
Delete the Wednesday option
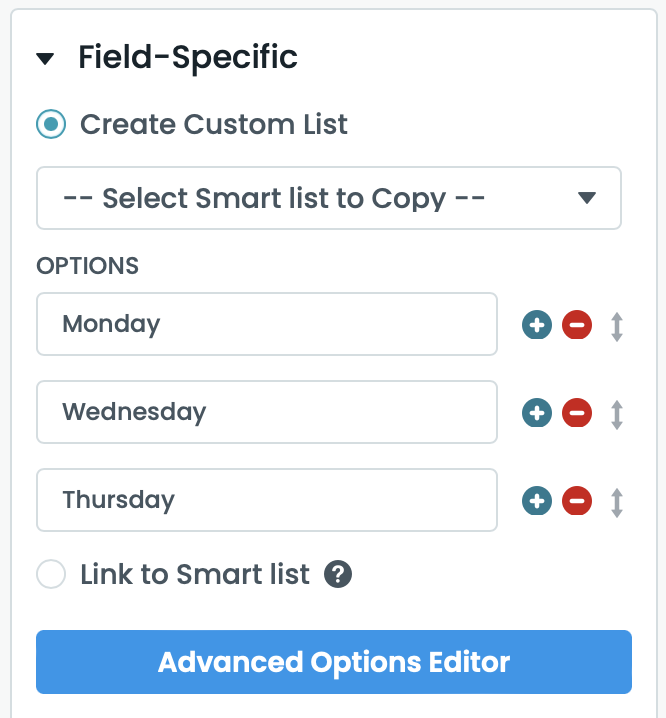tap(577, 413)
